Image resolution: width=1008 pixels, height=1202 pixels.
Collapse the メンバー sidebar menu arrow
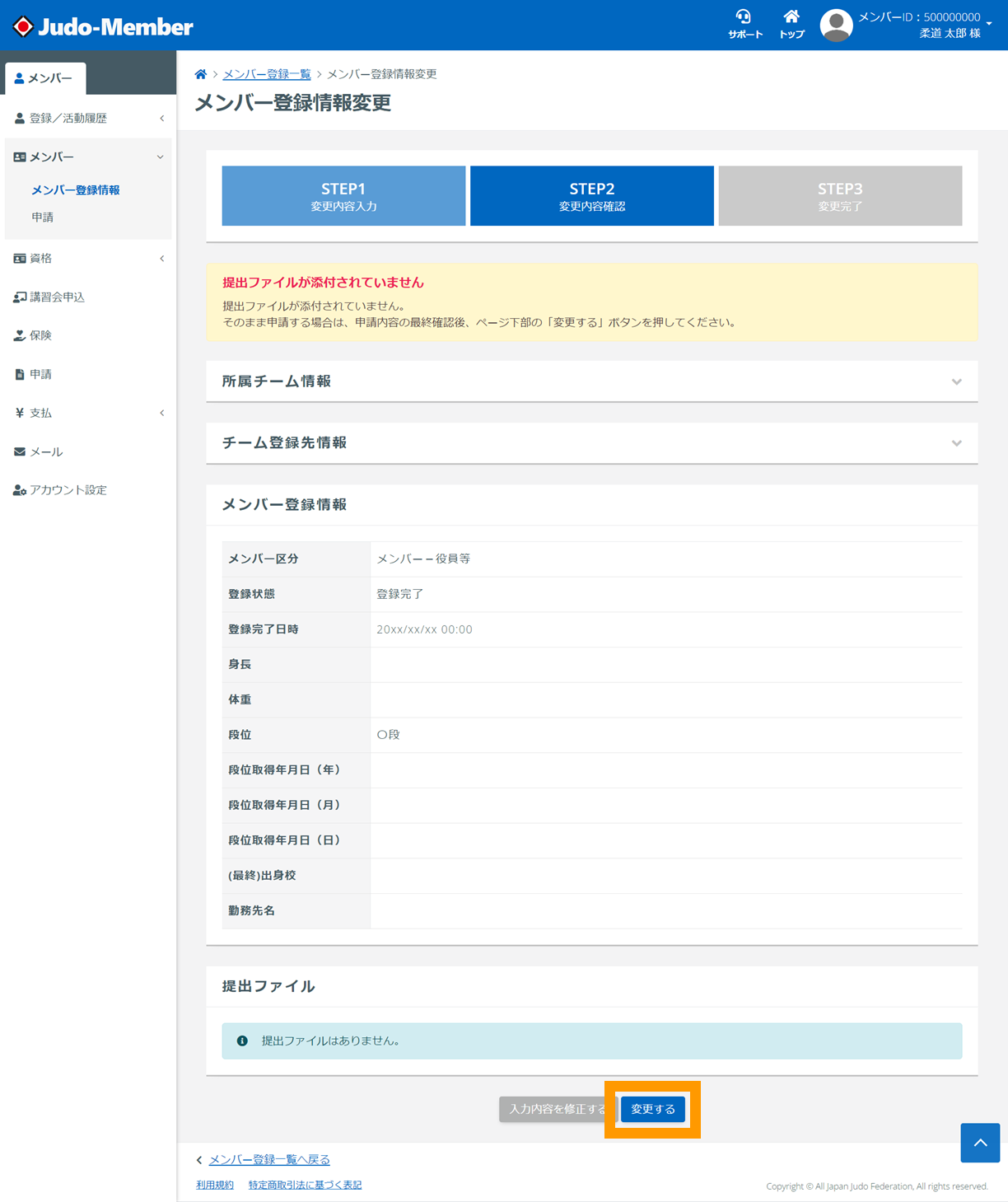161,157
